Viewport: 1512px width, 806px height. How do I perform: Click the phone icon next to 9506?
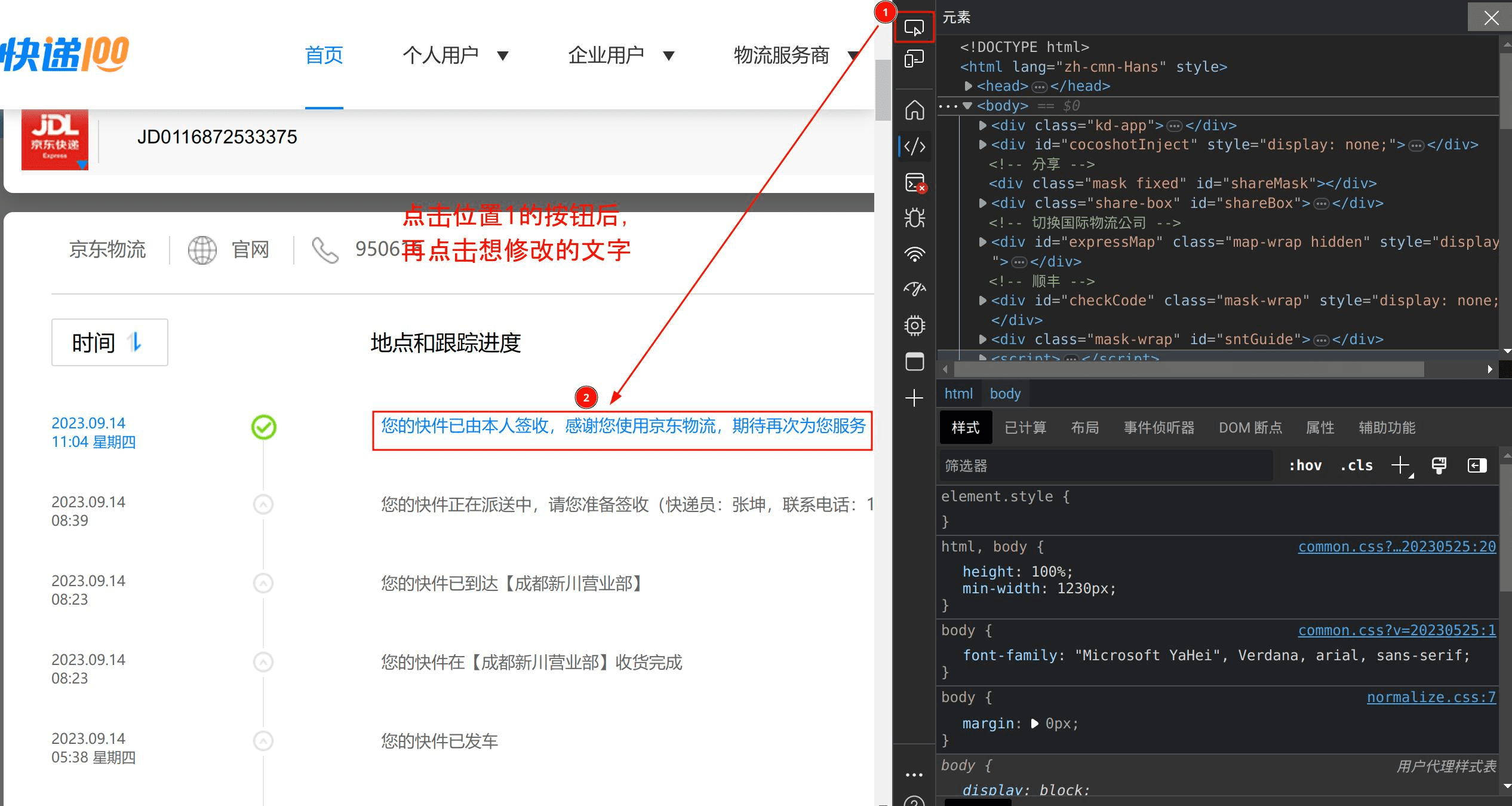(x=325, y=250)
